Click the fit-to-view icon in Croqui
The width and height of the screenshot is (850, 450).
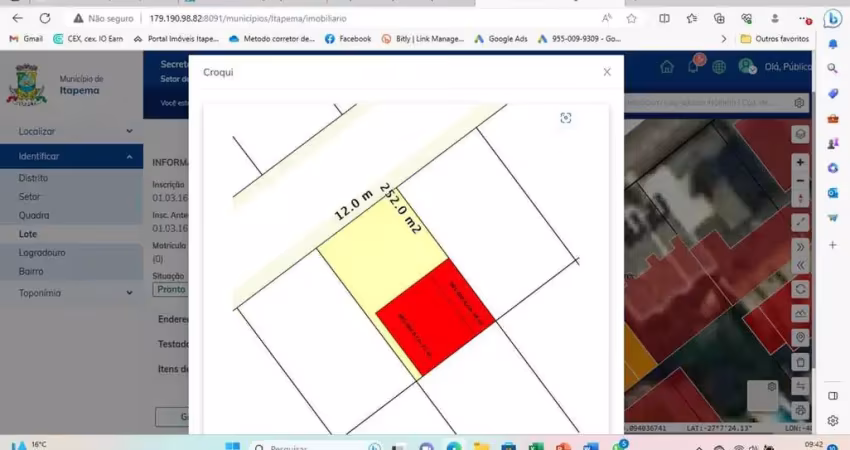(x=566, y=118)
